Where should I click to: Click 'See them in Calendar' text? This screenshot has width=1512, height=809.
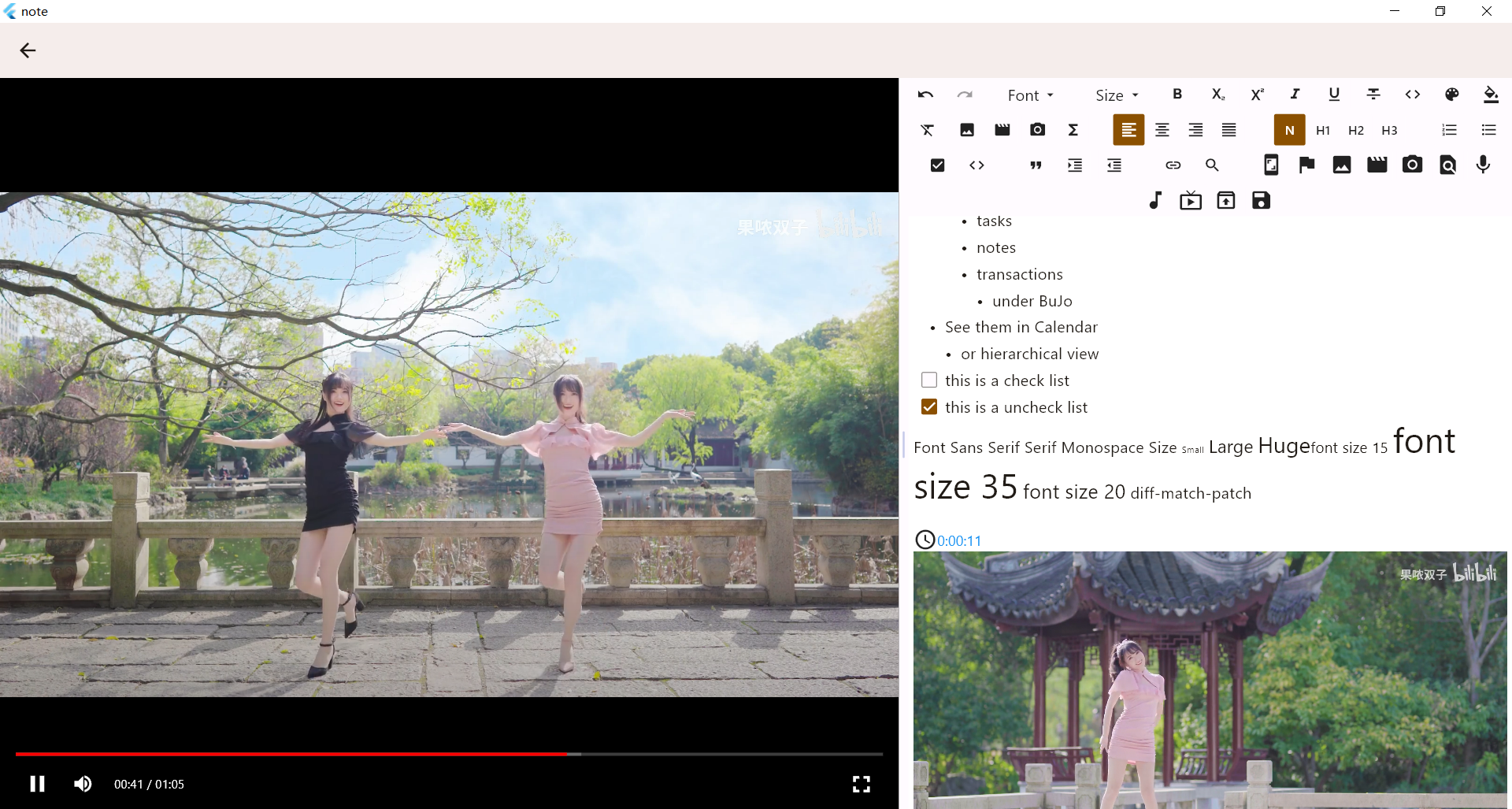[x=1021, y=327]
